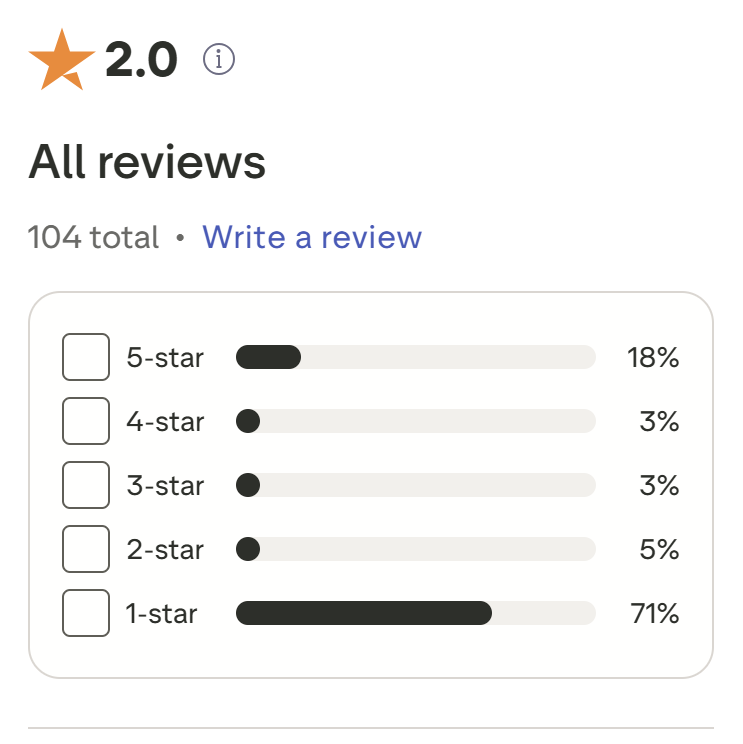Click the 4-star progress bar
The image size is (743, 744).
coord(416,421)
